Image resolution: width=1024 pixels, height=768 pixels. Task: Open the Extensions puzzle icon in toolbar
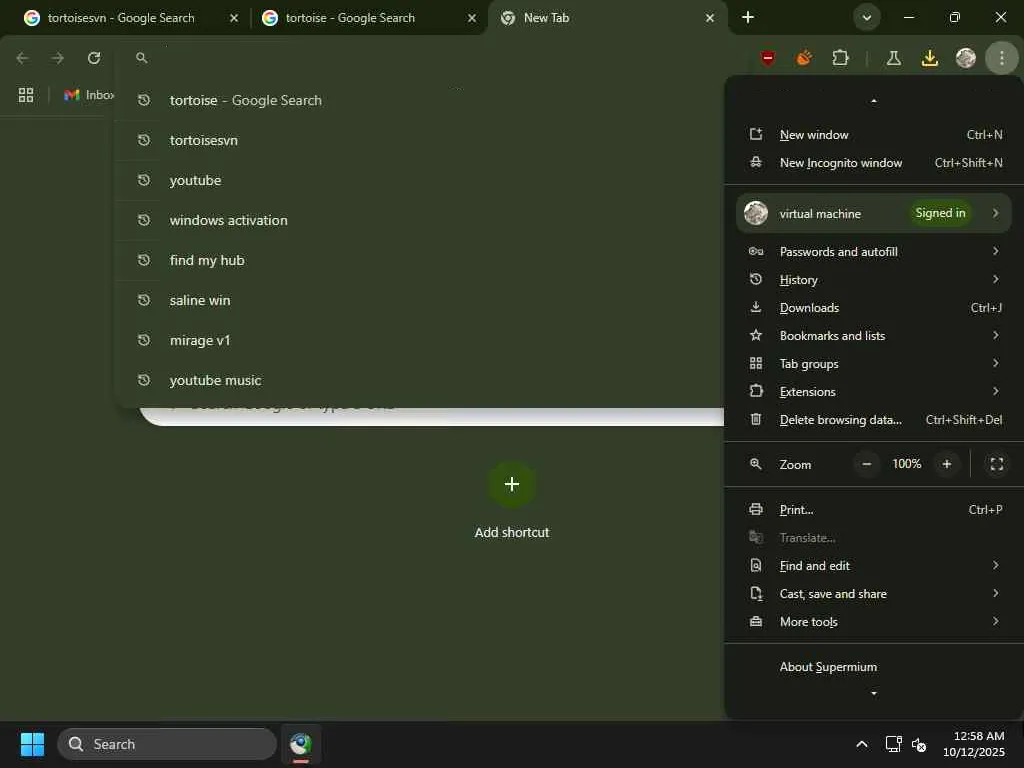(840, 58)
